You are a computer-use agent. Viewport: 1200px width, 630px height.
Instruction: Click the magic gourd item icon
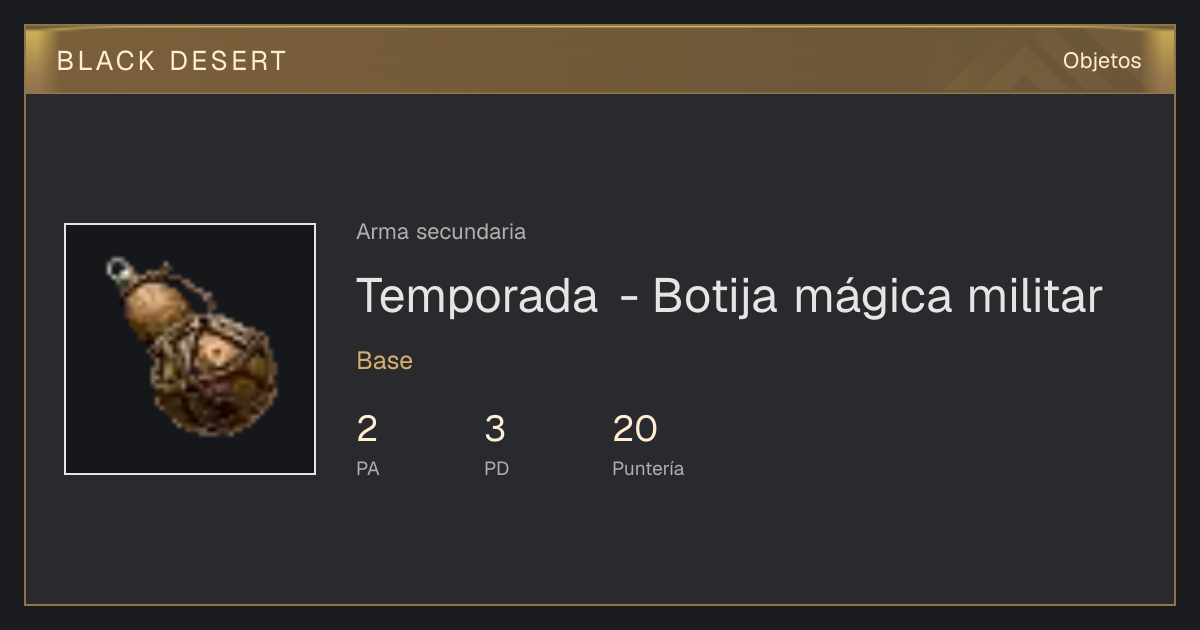point(190,349)
